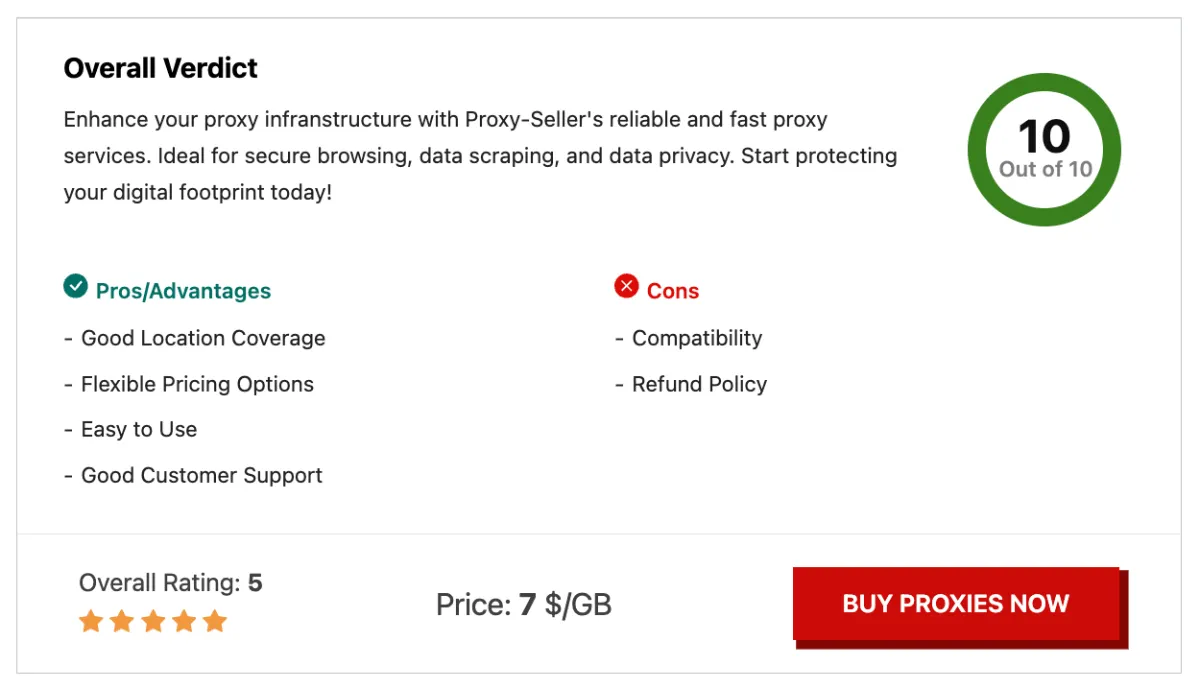
Task: Click the red X Cons icon
Action: point(626,288)
